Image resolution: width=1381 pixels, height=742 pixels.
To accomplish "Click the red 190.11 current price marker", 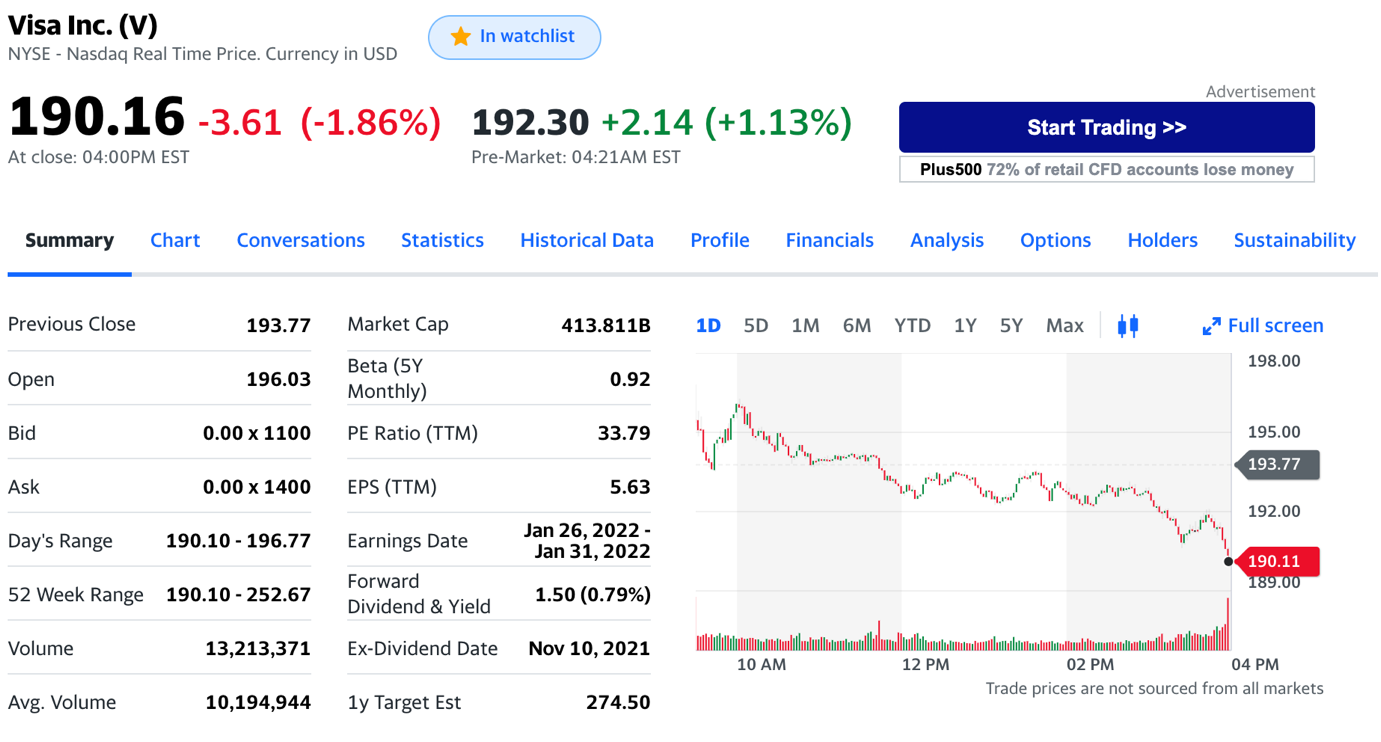I will click(x=1277, y=562).
